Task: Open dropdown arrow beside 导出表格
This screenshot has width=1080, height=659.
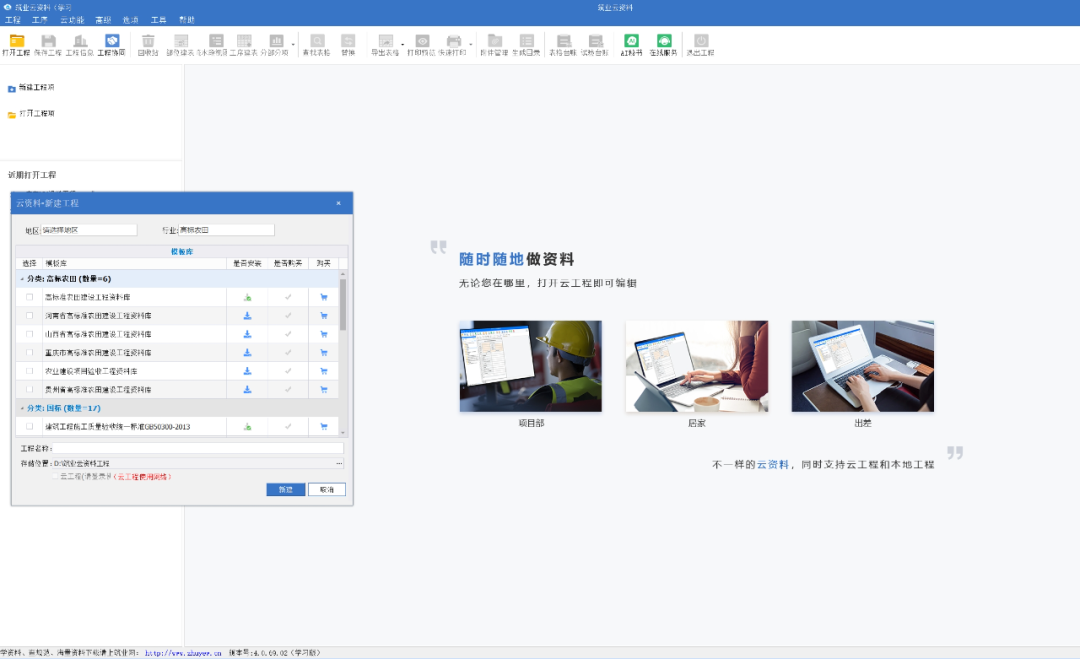Action: click(403, 45)
